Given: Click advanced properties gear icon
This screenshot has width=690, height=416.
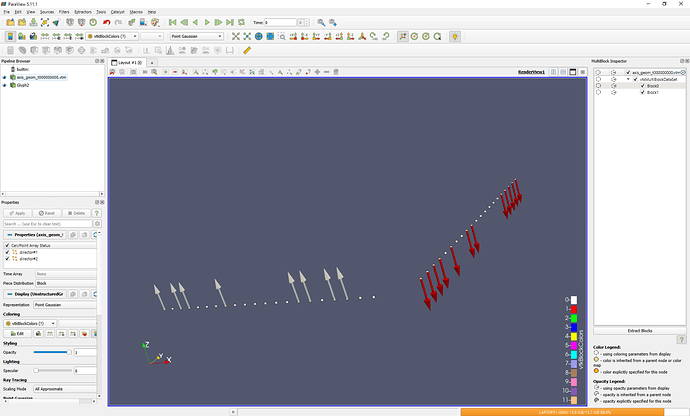Looking at the screenshot, I should pos(97,224).
